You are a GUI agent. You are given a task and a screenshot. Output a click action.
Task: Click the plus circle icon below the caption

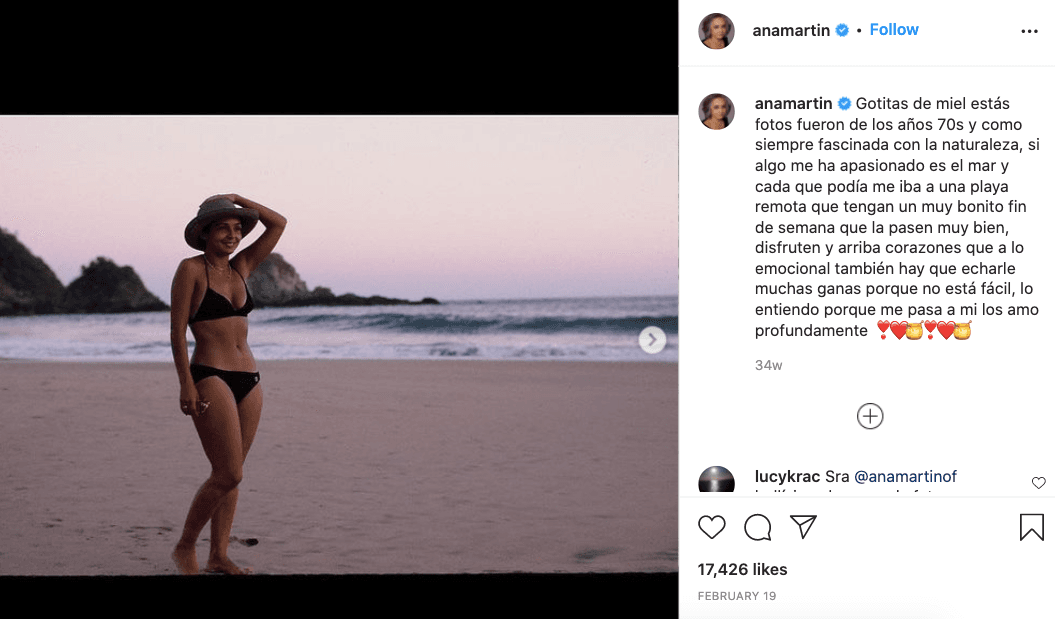(870, 415)
